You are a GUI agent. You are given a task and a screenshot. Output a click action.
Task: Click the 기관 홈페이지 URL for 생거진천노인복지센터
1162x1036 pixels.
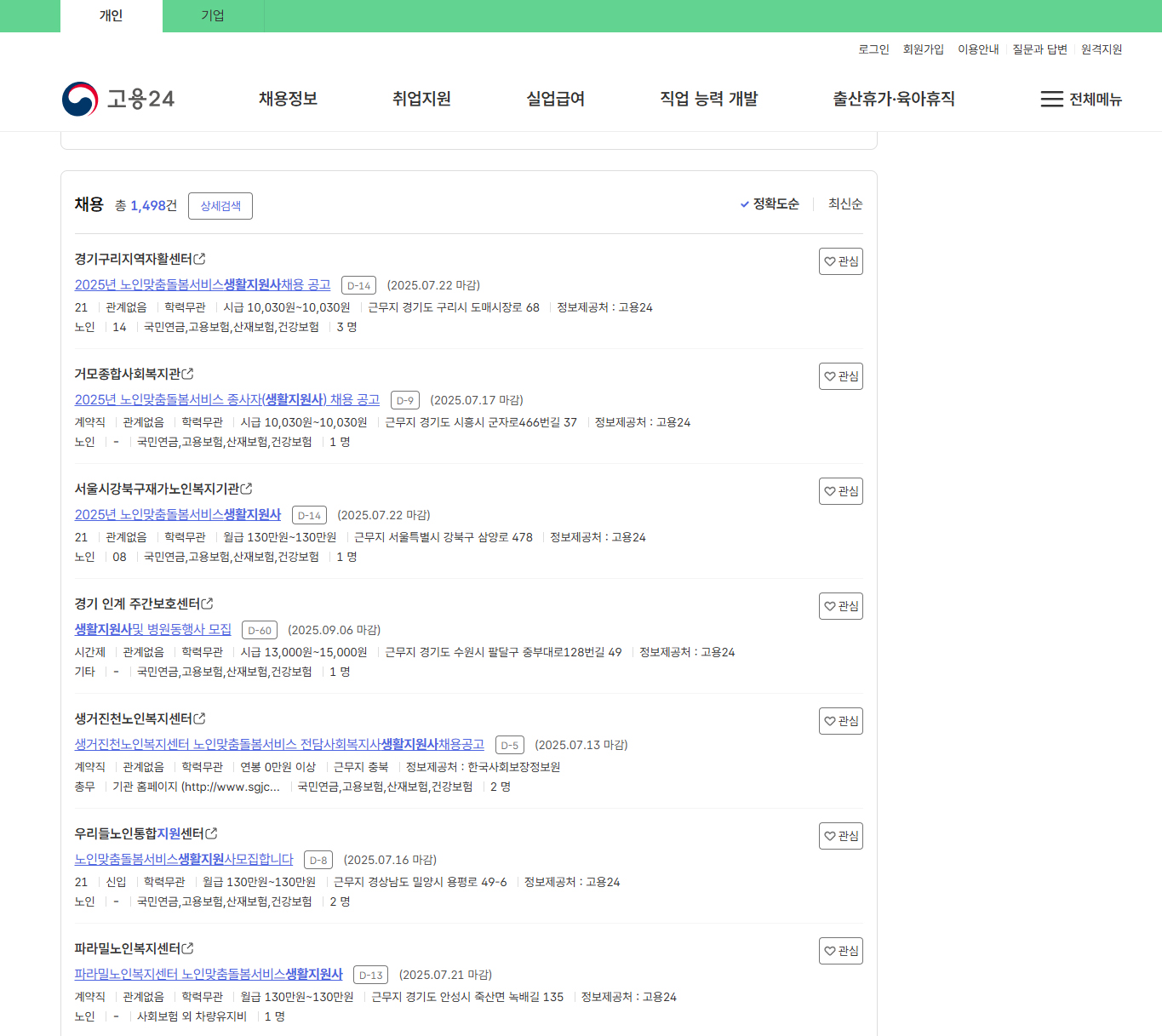coord(196,787)
